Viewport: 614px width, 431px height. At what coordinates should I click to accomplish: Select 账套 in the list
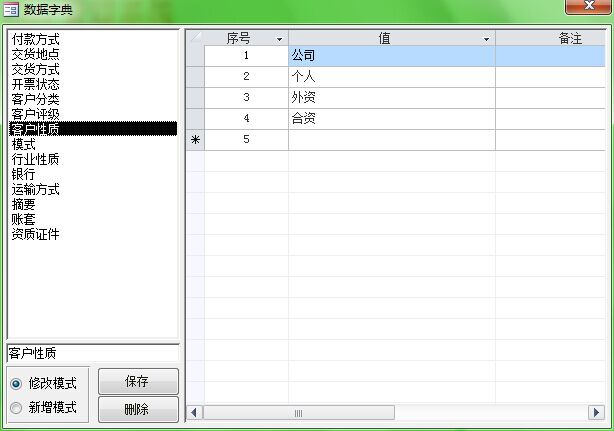tap(93, 219)
